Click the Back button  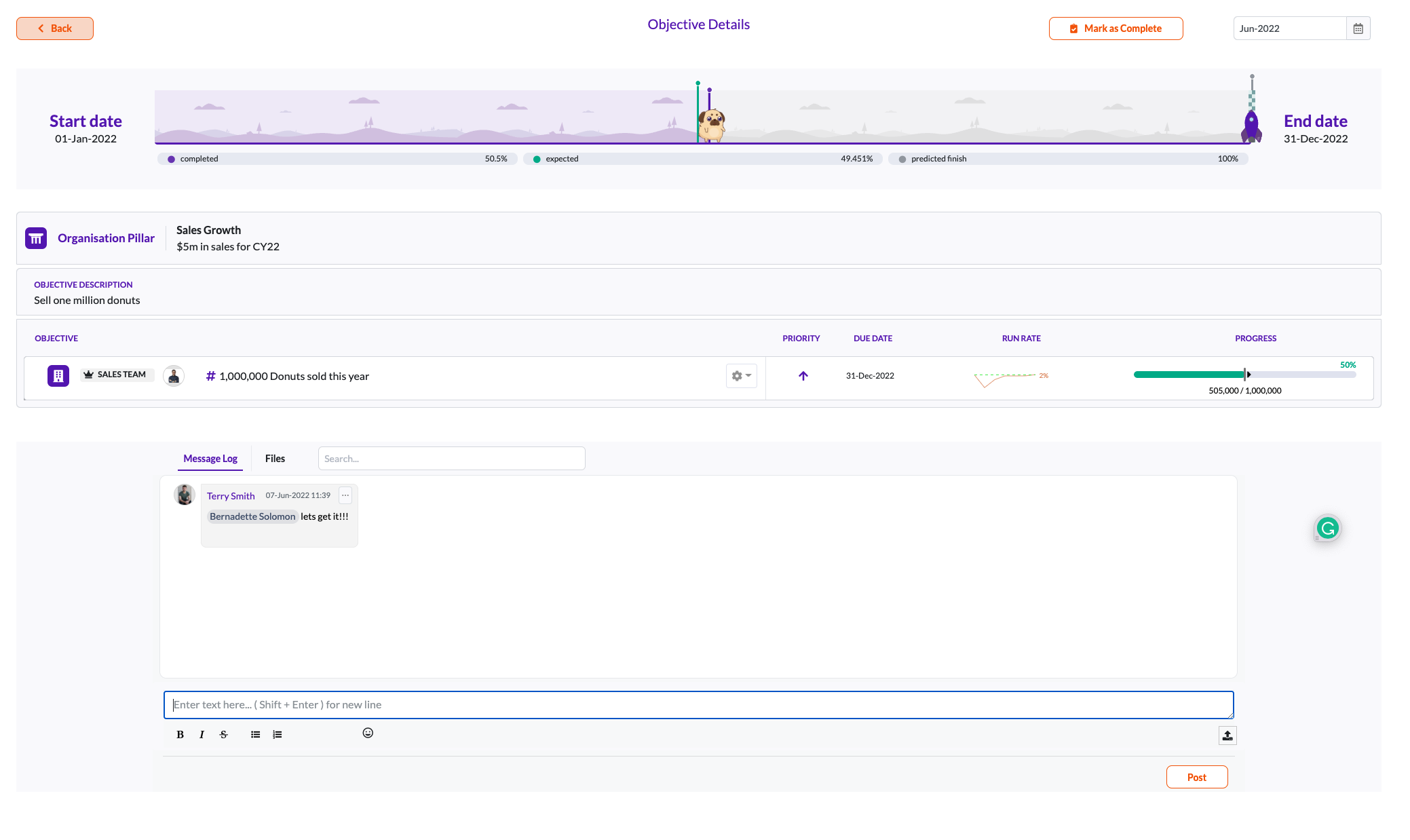coord(55,28)
